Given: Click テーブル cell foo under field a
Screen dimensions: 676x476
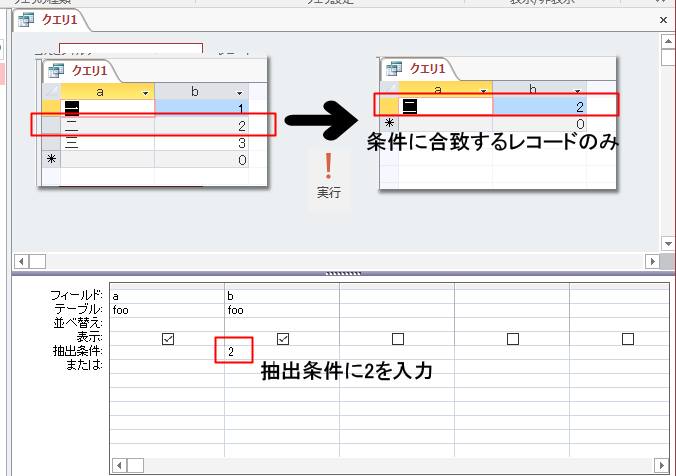Looking at the screenshot, I should tap(167, 310).
